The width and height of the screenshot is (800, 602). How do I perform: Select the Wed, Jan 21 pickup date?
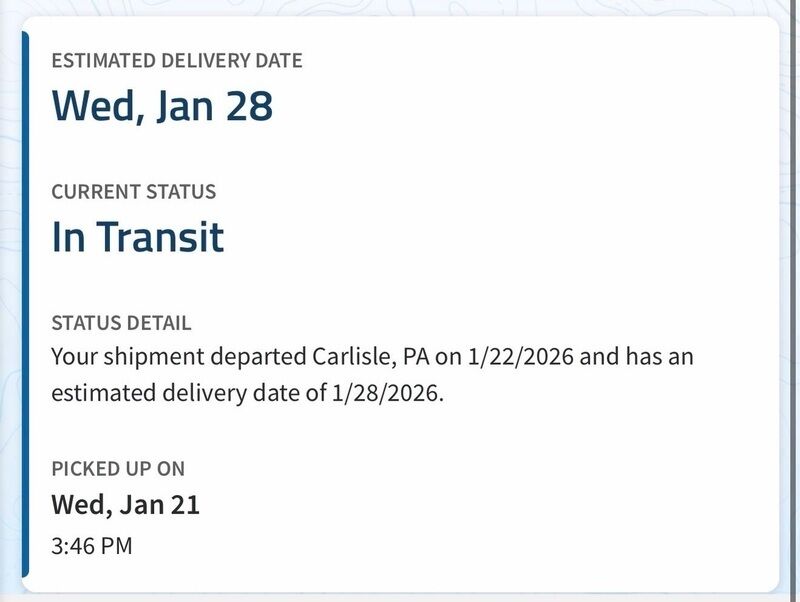coord(125,505)
